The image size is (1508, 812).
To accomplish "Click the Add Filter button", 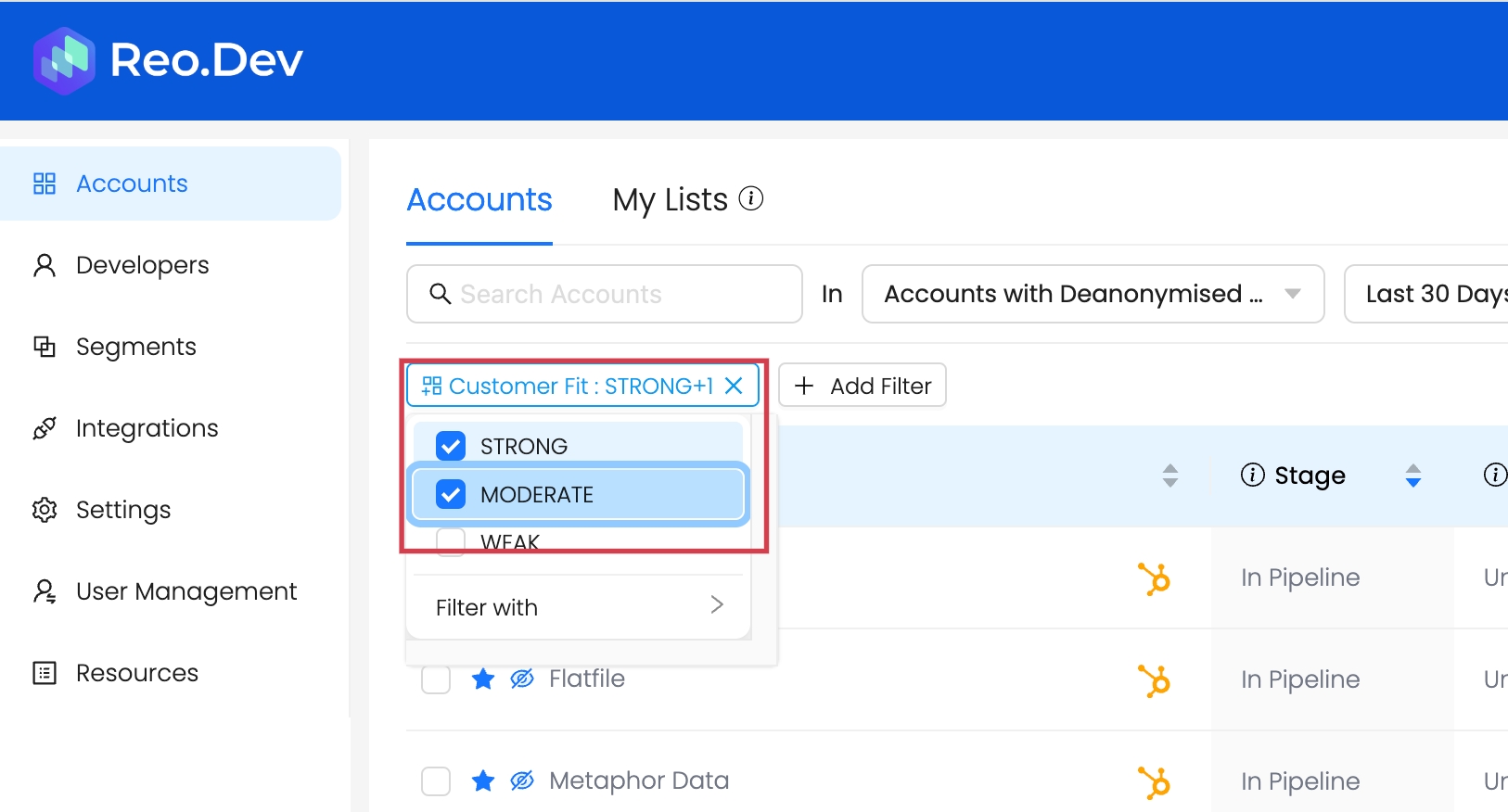I will click(862, 386).
